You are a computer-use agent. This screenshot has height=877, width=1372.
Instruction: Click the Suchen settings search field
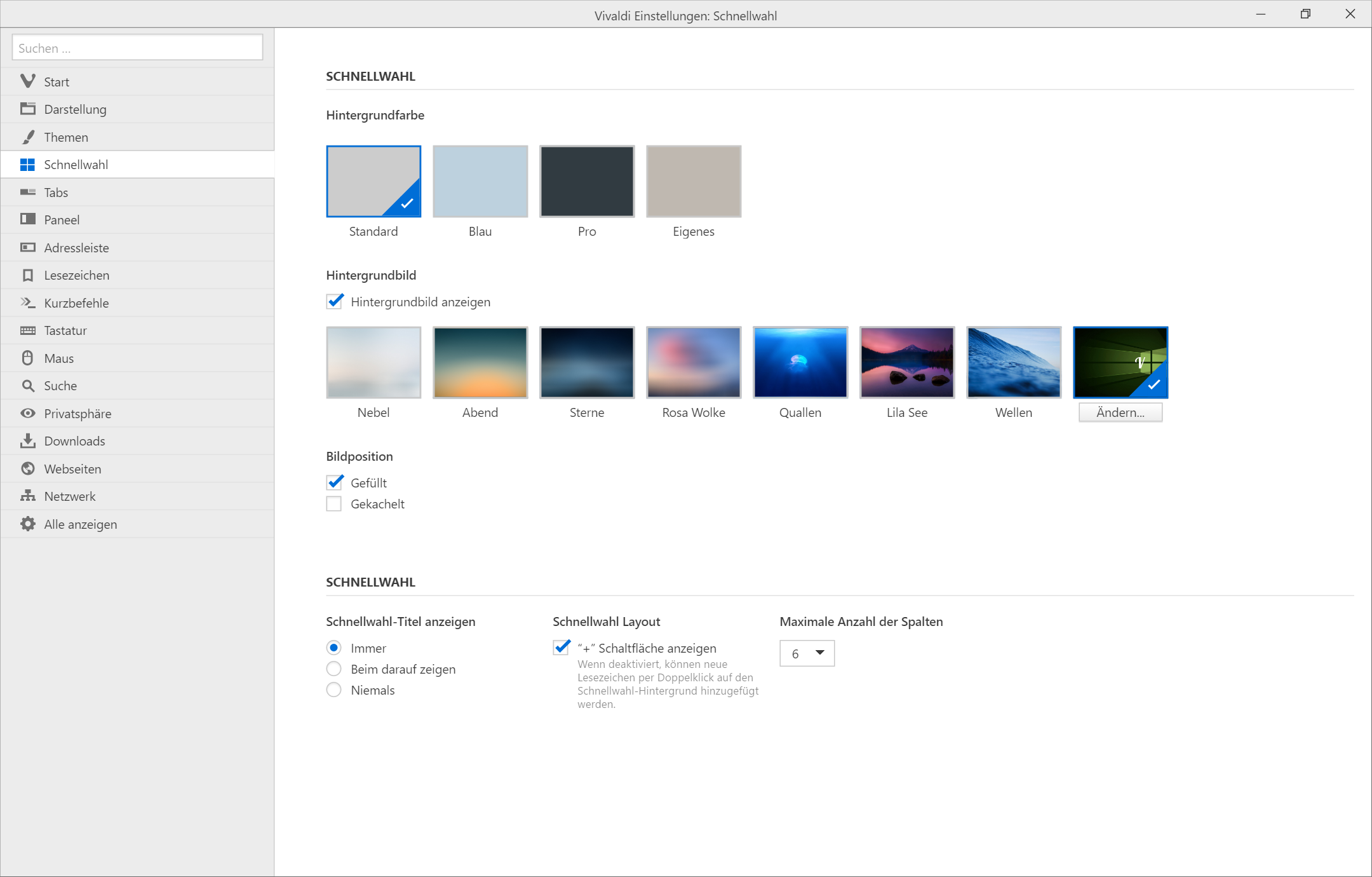point(137,48)
